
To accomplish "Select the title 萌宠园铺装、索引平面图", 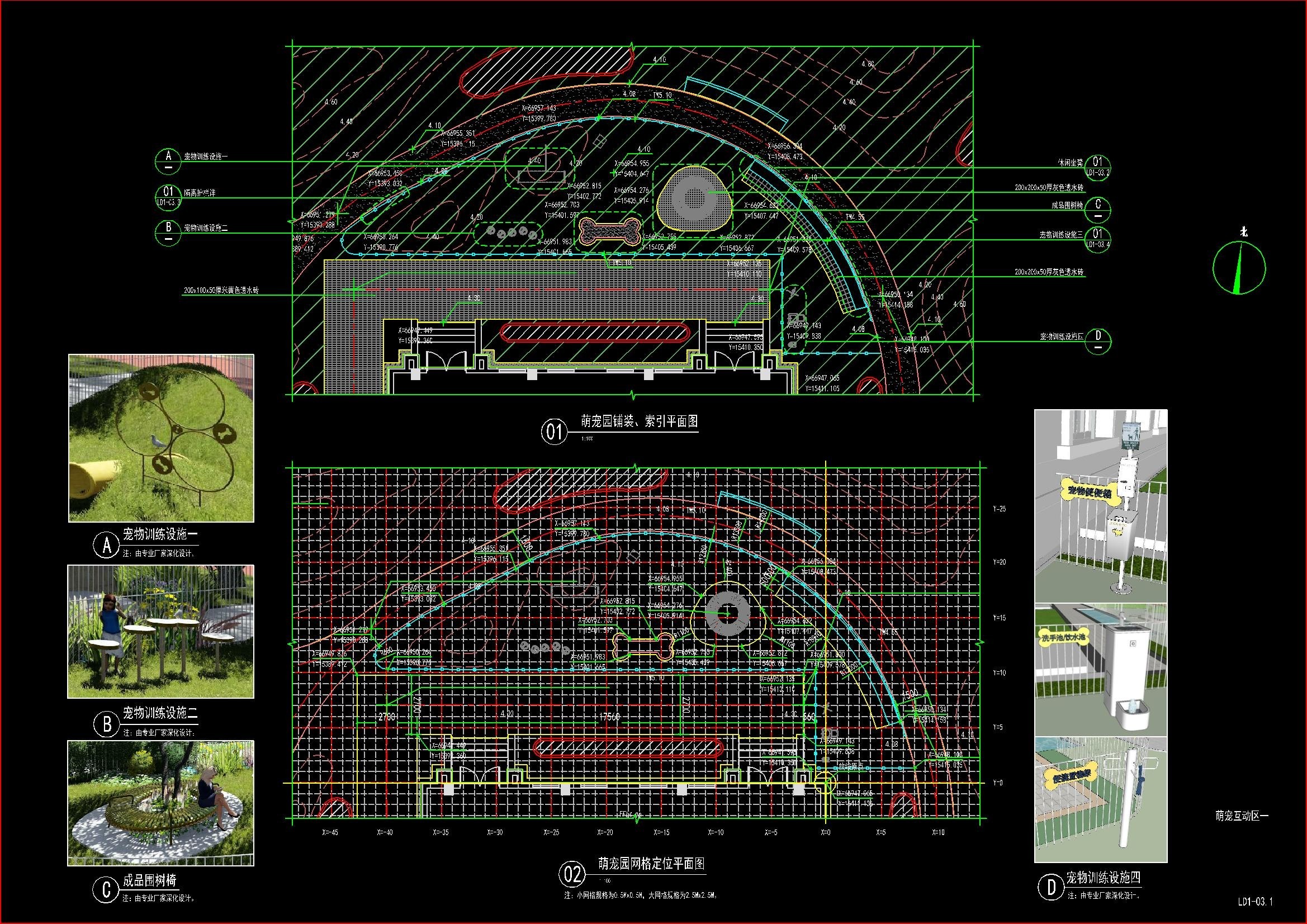I will 640,422.
